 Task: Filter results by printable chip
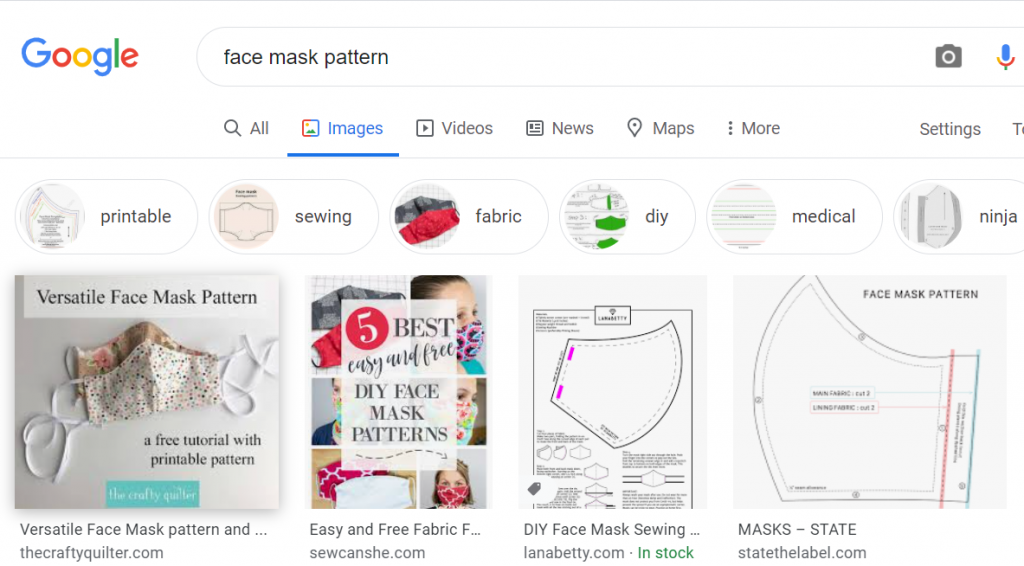point(106,217)
